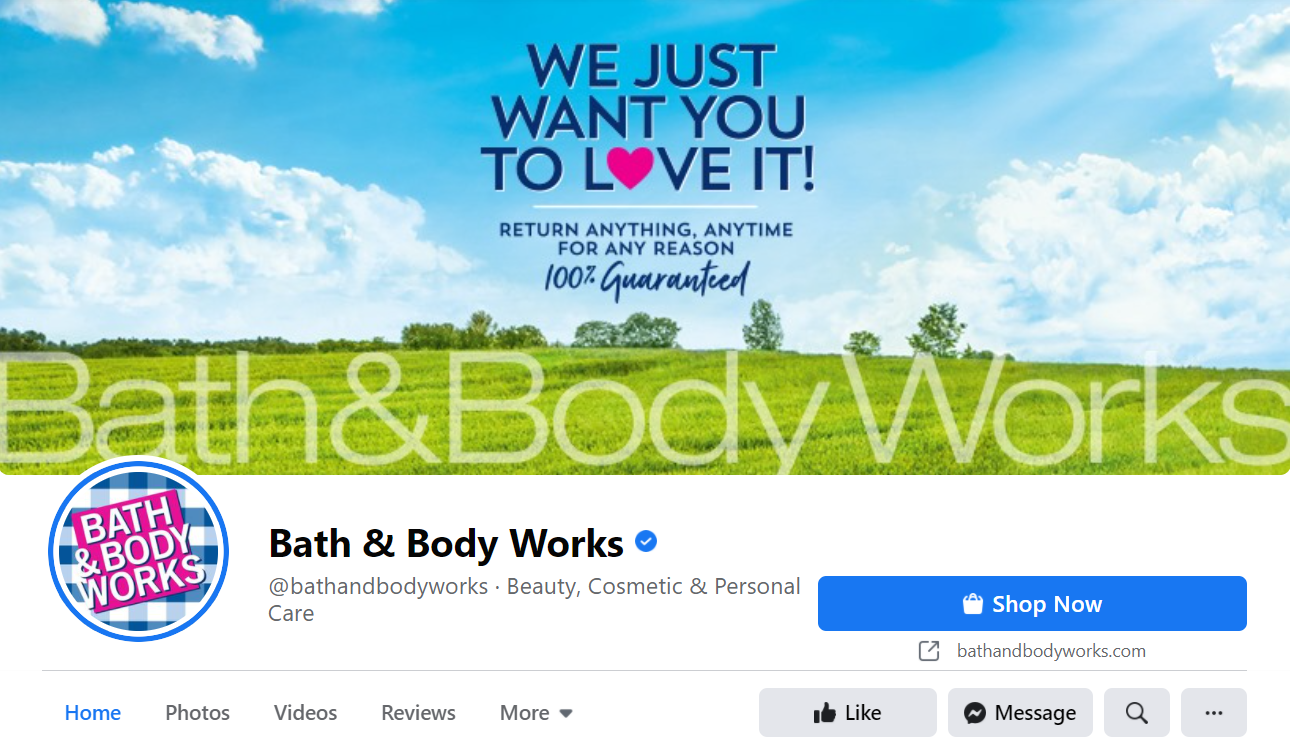
Task: Like the Bath & Body Works page
Action: [x=848, y=713]
